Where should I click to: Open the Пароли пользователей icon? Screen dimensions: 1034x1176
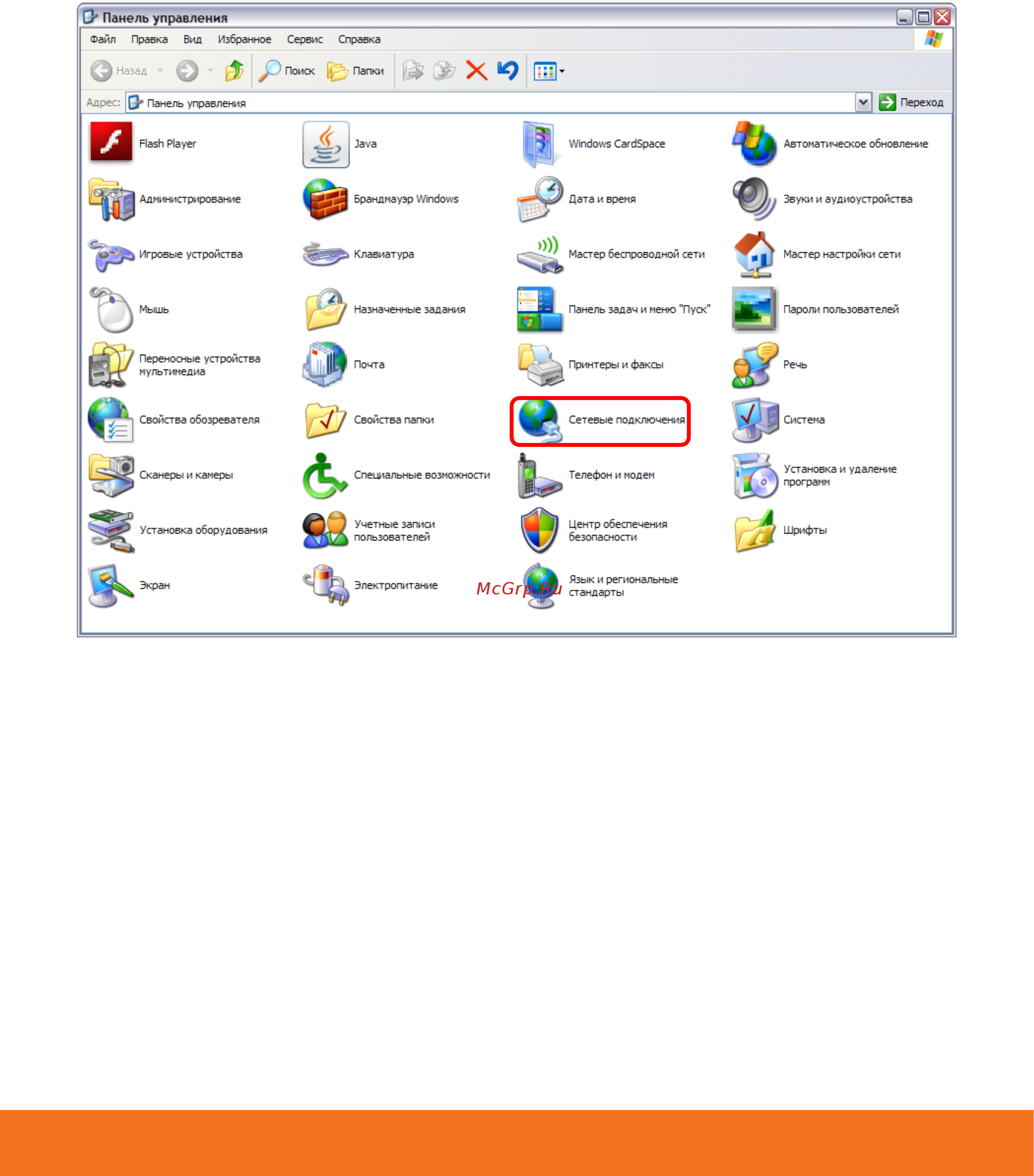click(x=754, y=310)
